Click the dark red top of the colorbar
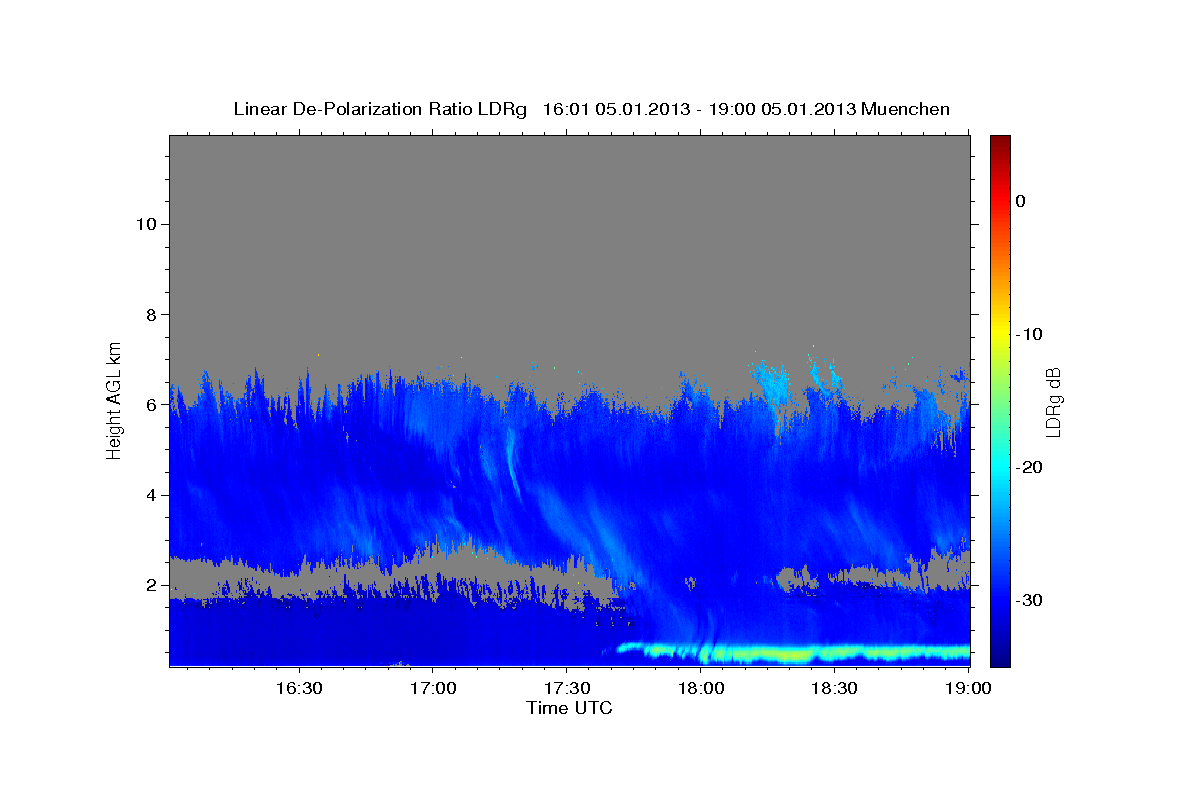 point(1000,145)
